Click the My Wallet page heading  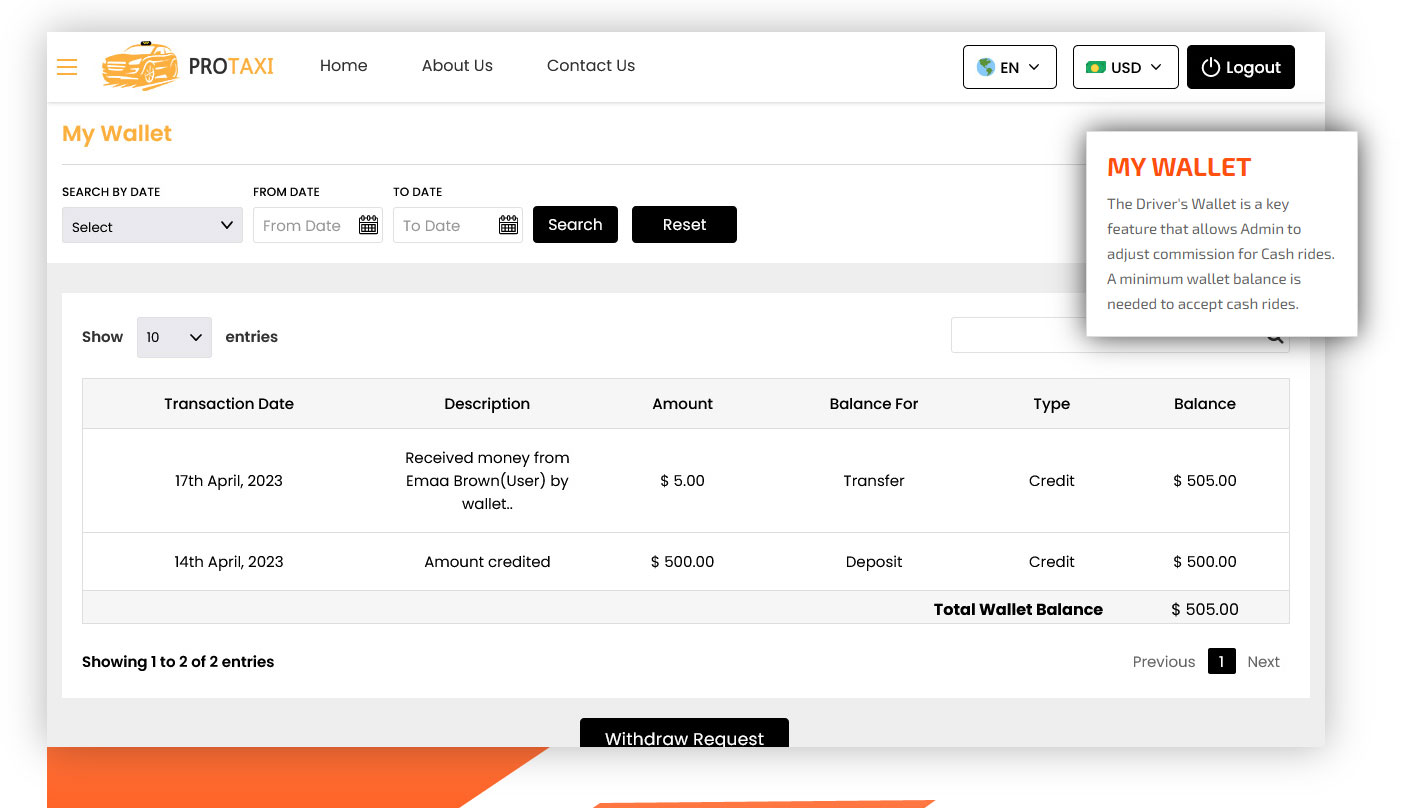117,134
